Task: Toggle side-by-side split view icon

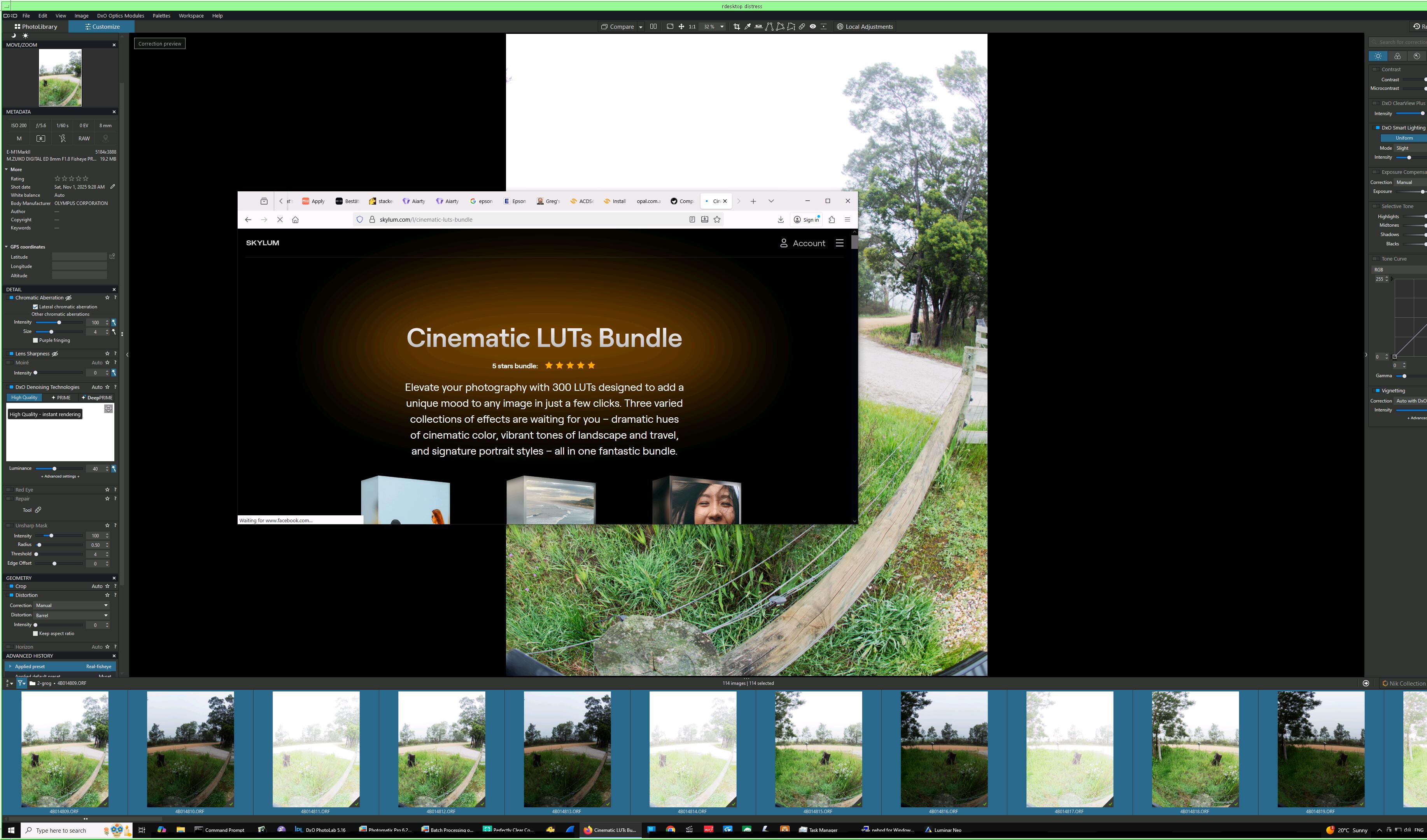Action: [653, 26]
